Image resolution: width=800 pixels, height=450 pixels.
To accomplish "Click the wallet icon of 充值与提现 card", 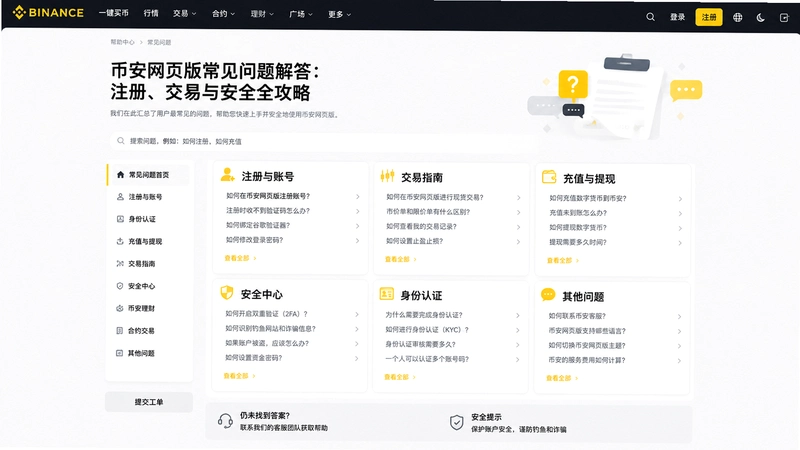I will coord(549,177).
